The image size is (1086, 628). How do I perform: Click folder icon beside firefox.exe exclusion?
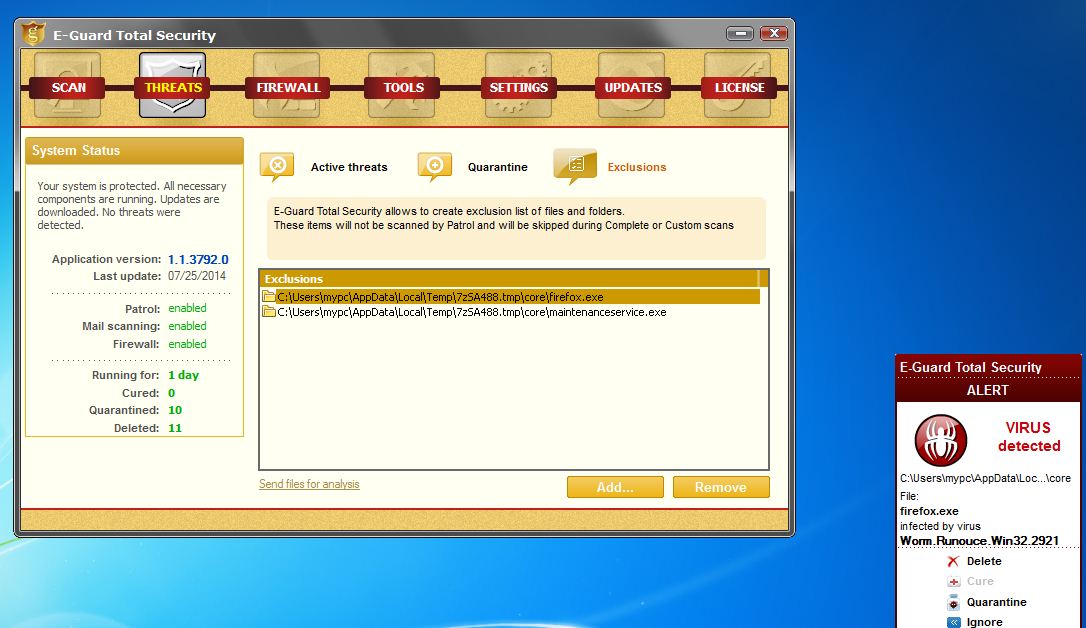(x=269, y=297)
